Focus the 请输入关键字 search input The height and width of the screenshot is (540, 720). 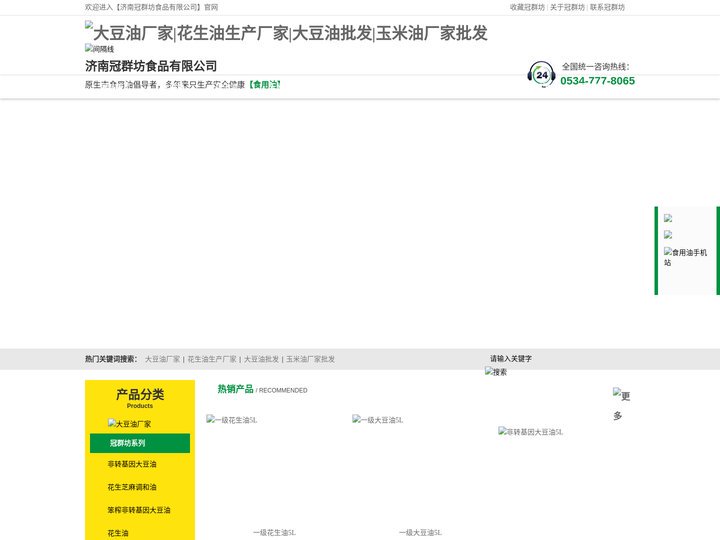[511, 359]
